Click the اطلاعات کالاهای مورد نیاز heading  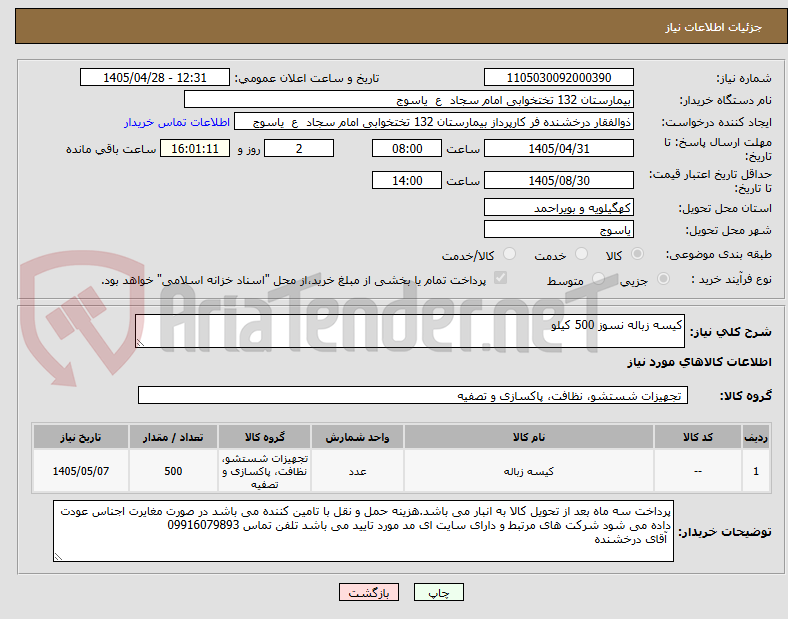[699, 362]
